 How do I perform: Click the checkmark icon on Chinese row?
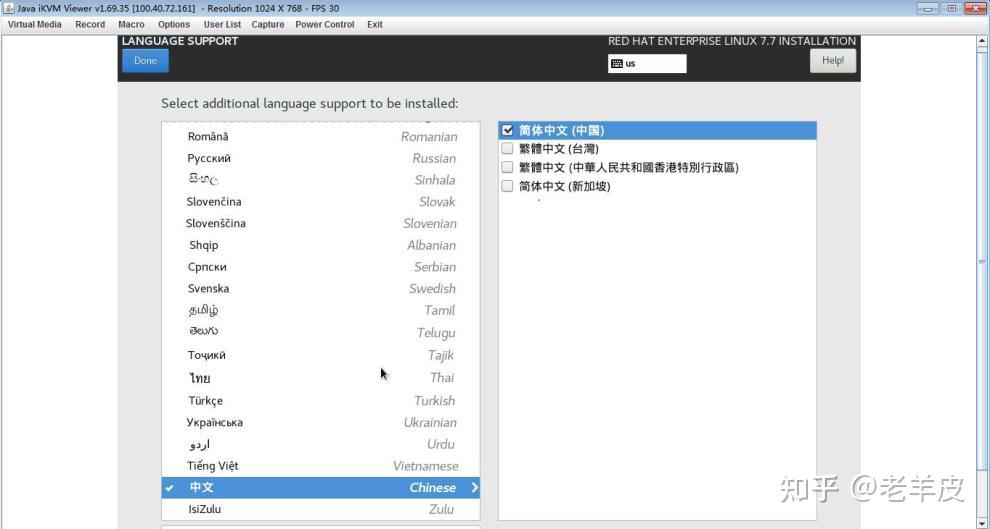point(169,488)
